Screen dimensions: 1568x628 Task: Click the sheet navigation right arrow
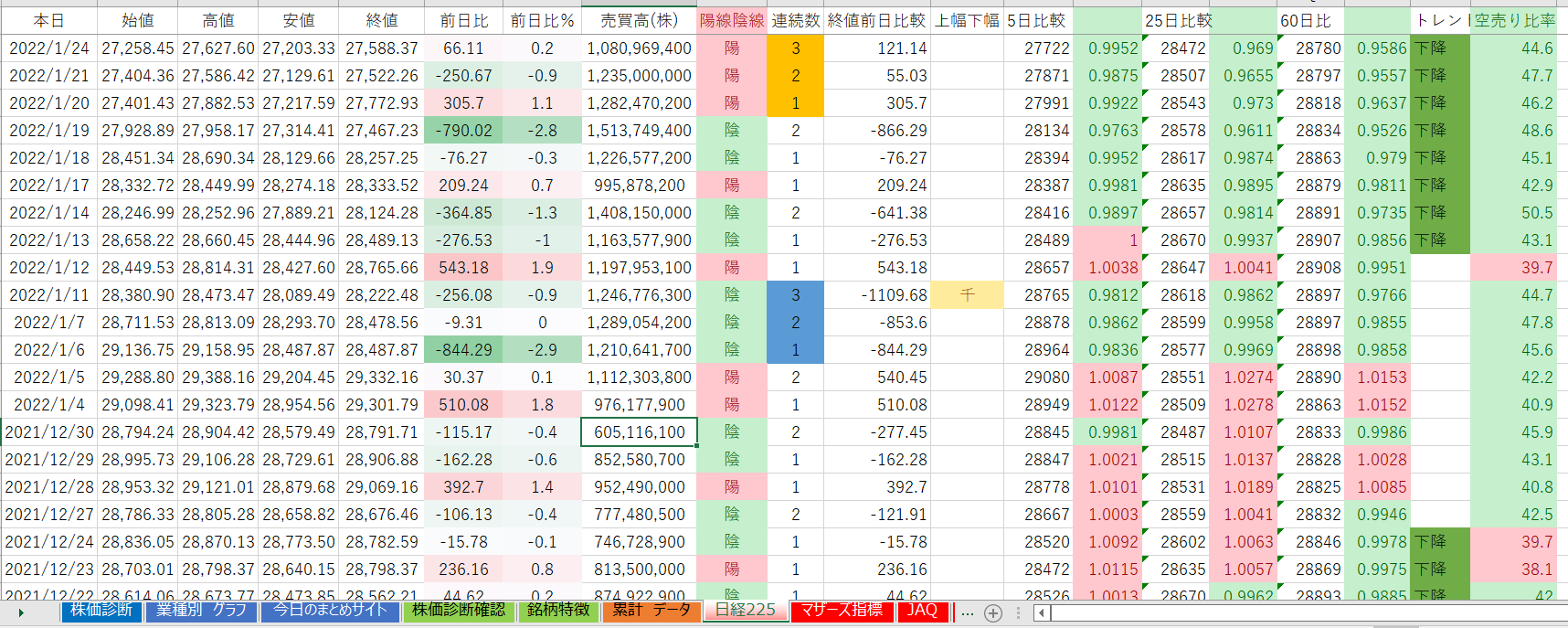[x=20, y=613]
